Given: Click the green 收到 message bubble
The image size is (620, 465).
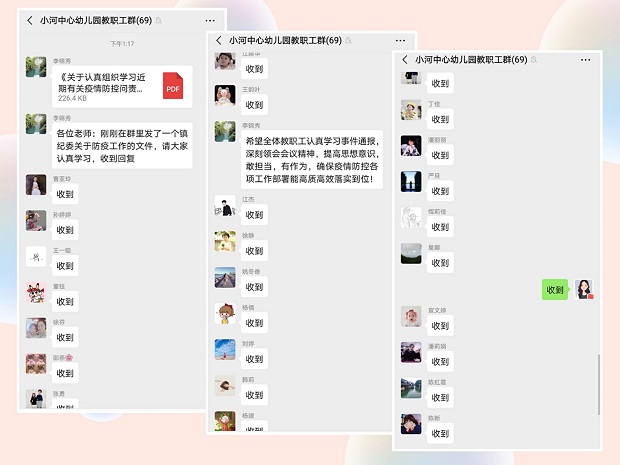Looking at the screenshot, I should point(555,290).
